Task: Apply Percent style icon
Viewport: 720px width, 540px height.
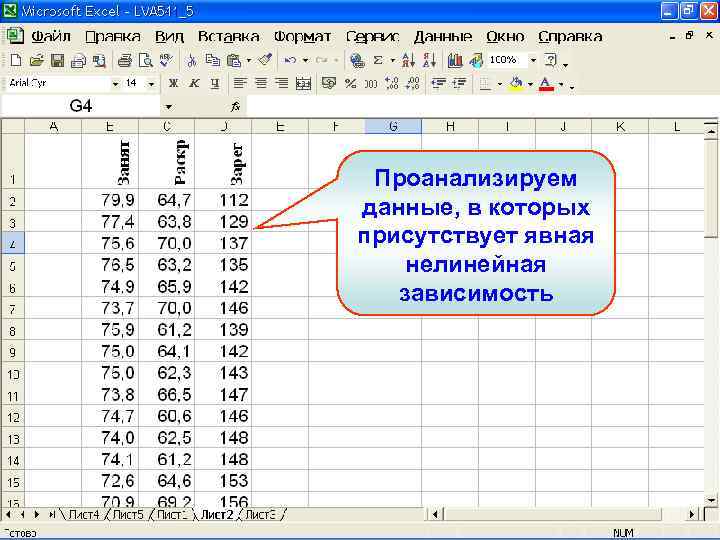Action: click(350, 84)
